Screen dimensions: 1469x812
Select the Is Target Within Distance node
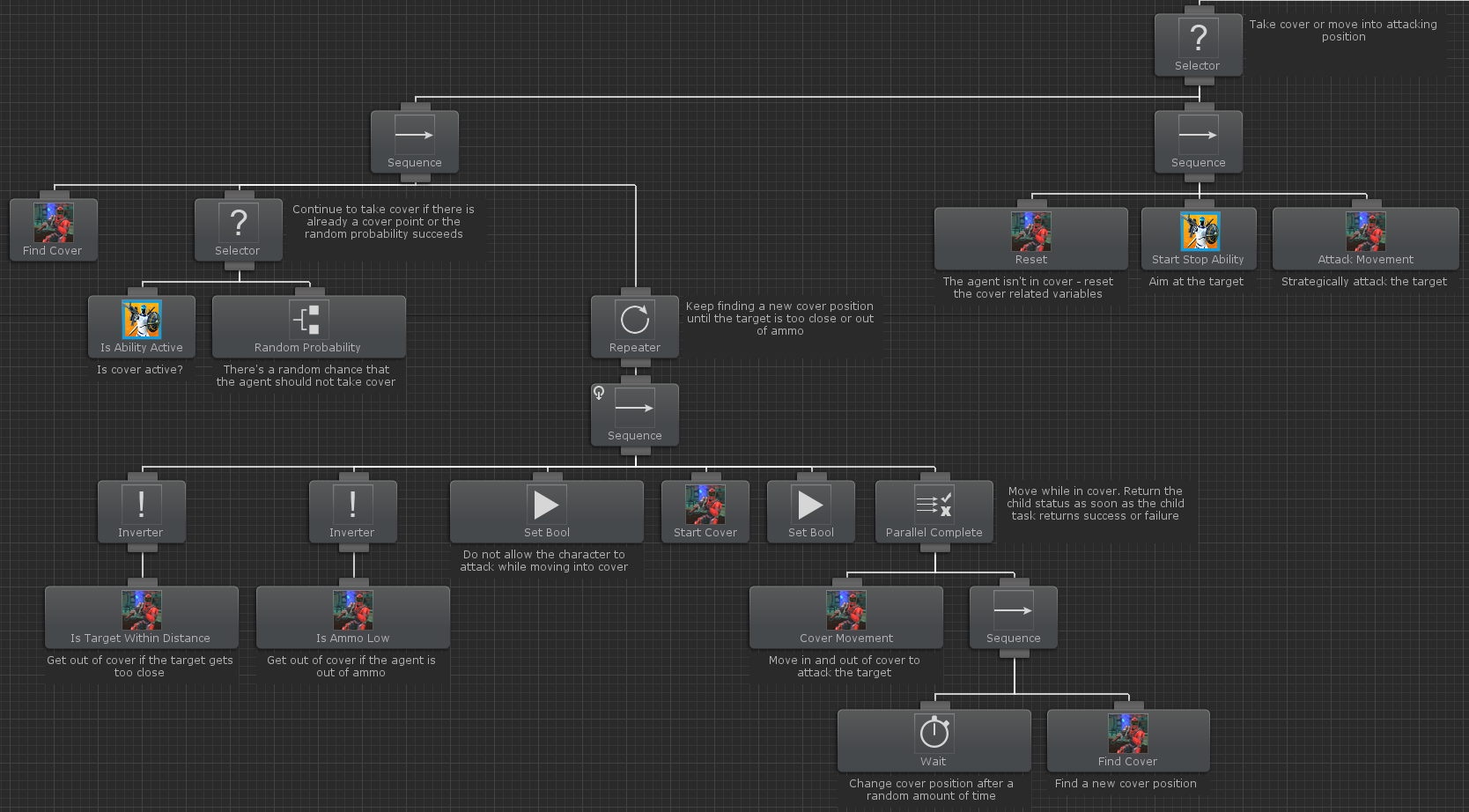coord(141,618)
